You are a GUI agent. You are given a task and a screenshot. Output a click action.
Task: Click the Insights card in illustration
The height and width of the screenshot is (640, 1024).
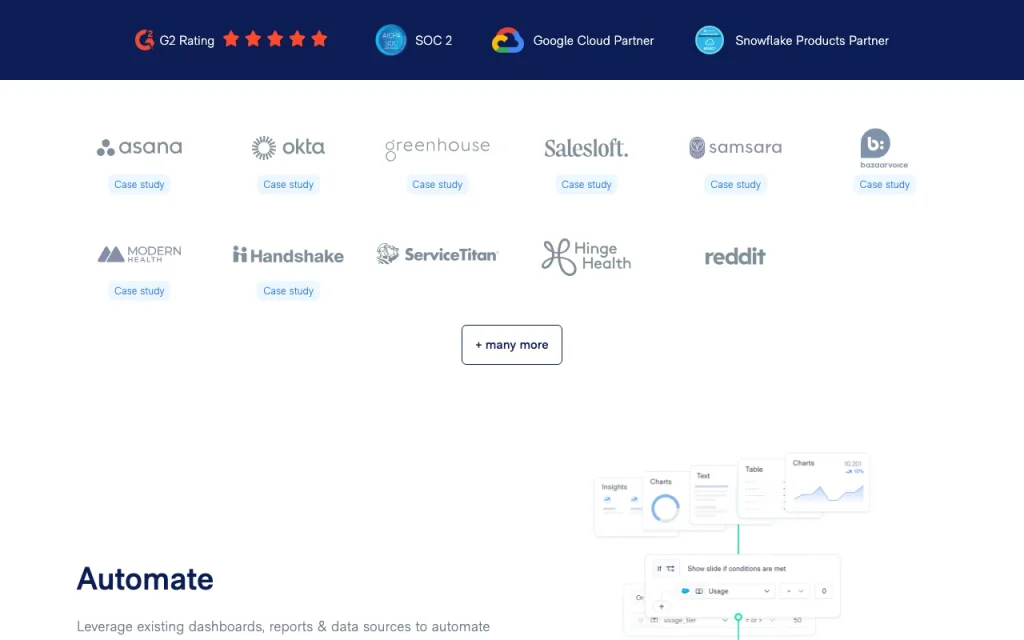(619, 506)
